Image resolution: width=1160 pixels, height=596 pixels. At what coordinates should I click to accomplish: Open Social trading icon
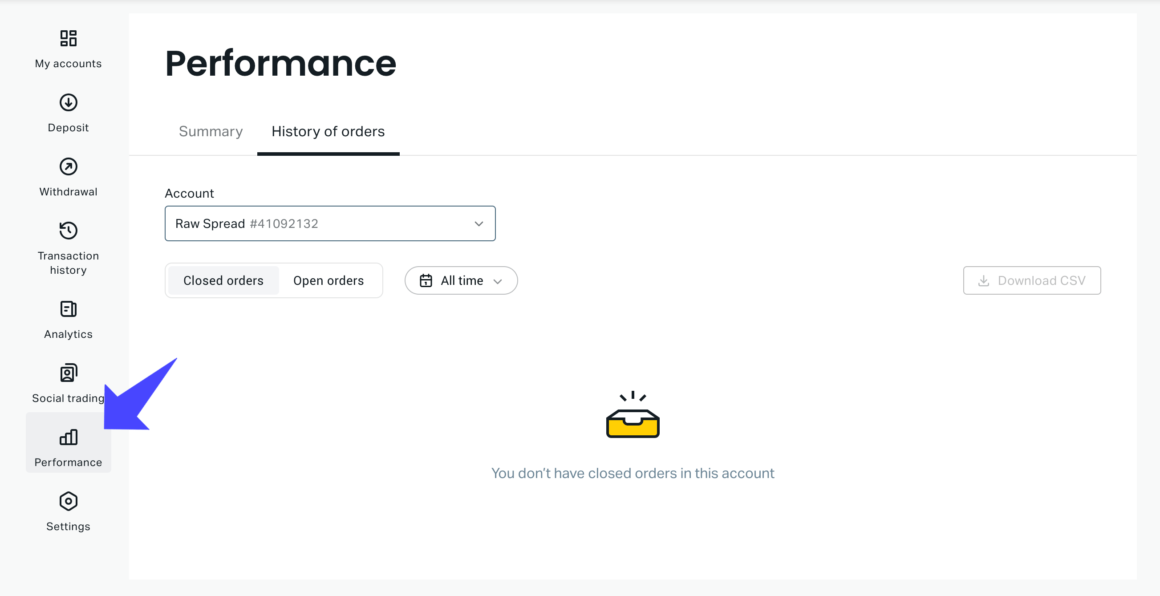click(x=68, y=373)
